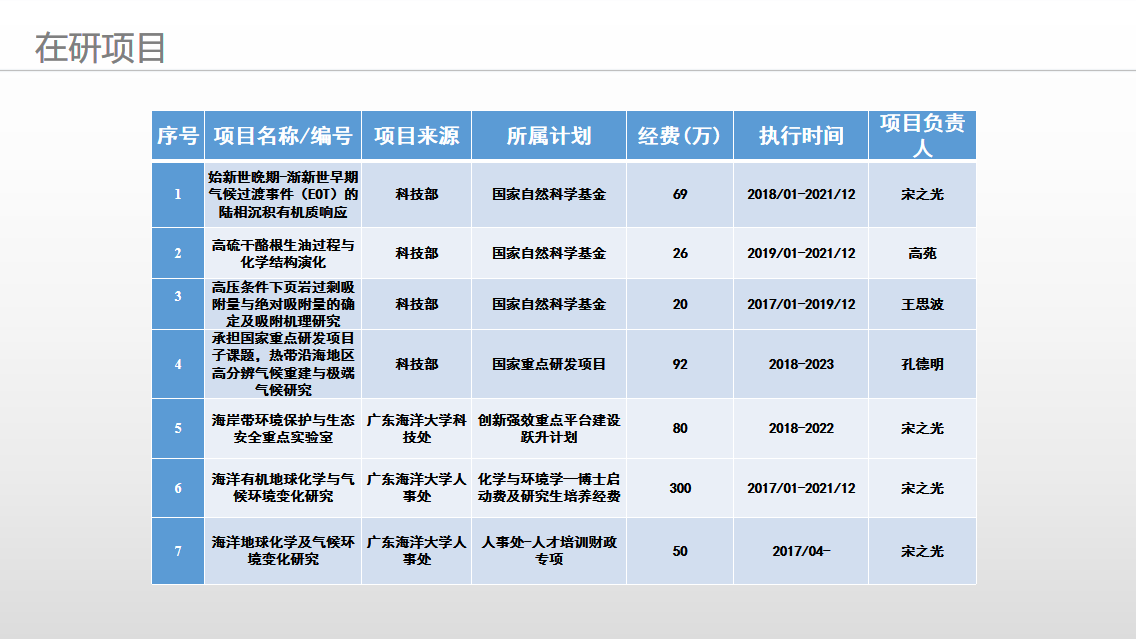Select funding value 50
Viewport: 1136px width, 639px height.
click(680, 551)
